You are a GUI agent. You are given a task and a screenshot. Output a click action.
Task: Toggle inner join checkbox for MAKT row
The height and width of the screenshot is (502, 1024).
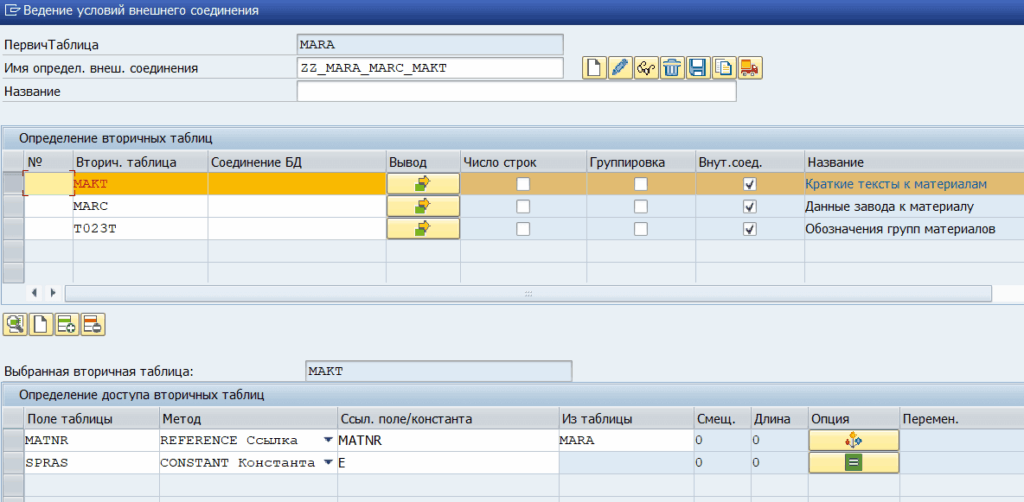750,184
